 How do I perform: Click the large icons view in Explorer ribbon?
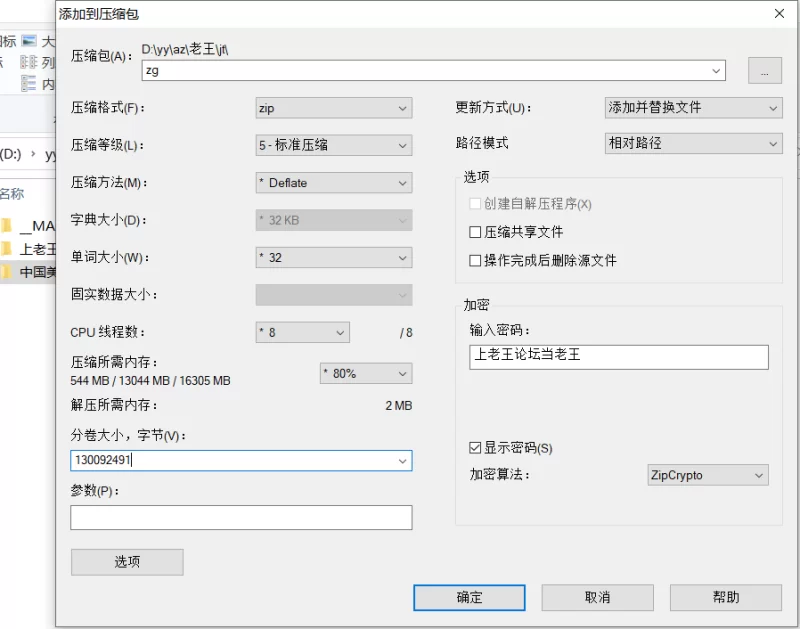(x=38, y=41)
